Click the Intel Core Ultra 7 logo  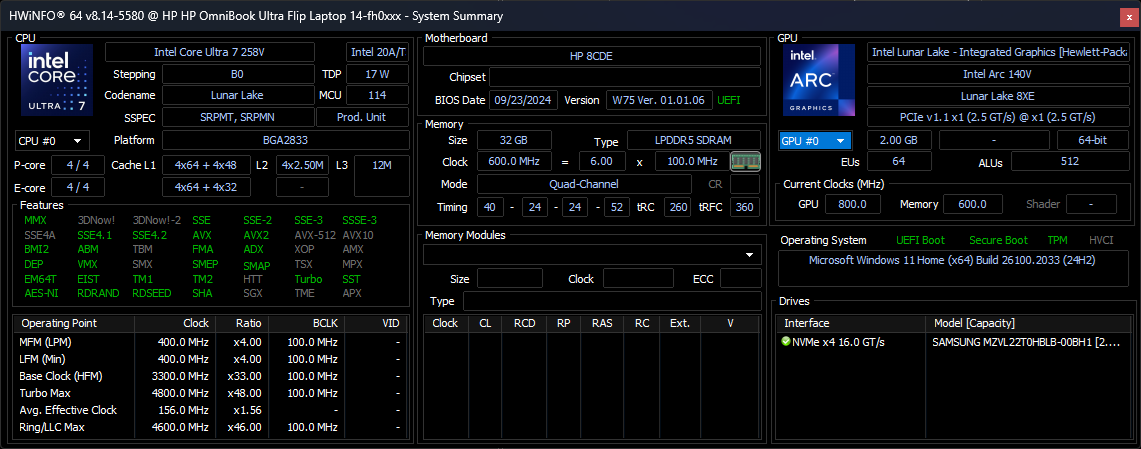(x=57, y=79)
